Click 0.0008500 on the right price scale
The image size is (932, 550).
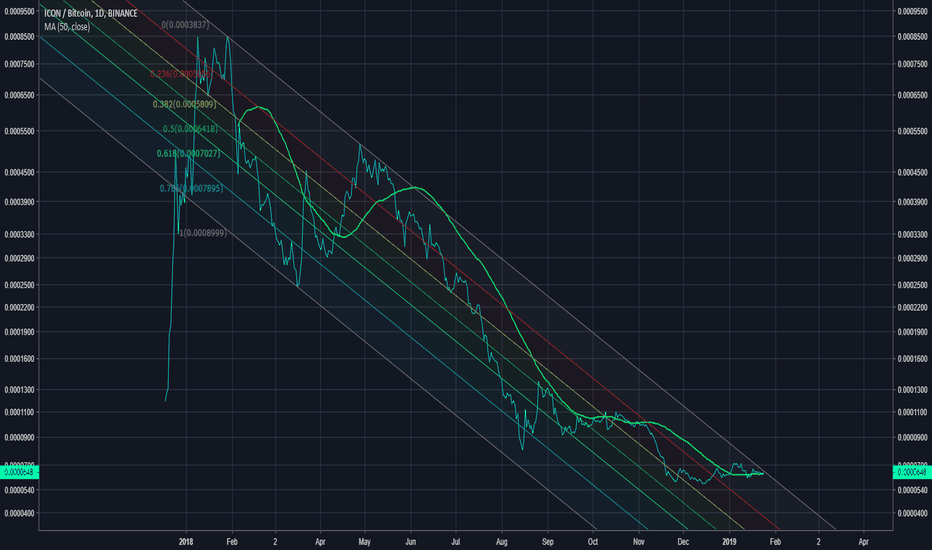pos(912,37)
